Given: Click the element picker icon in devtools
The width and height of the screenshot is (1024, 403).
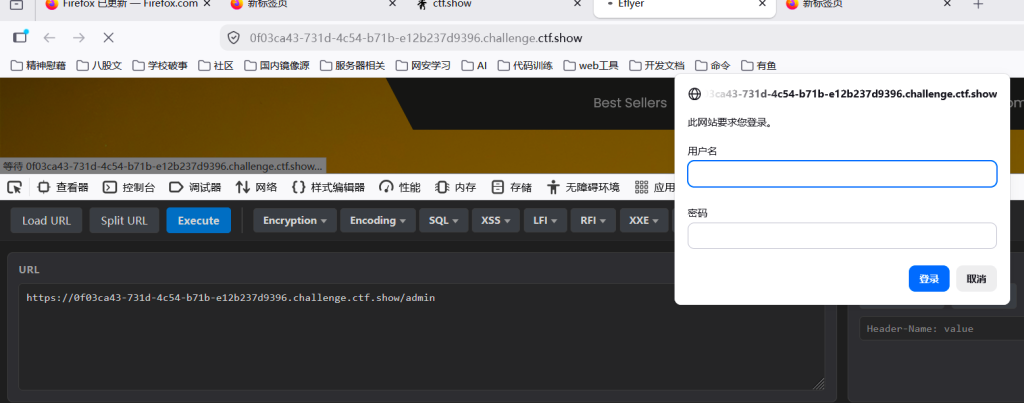Looking at the screenshot, I should point(14,187).
